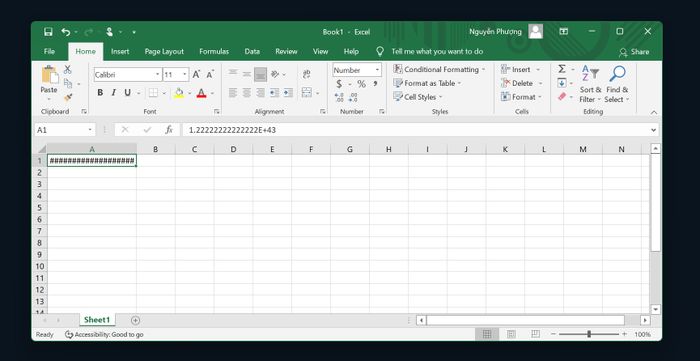This screenshot has width=700, height=361.
Task: Collapse the ribbon with the chevron
Action: pyautogui.click(x=654, y=112)
